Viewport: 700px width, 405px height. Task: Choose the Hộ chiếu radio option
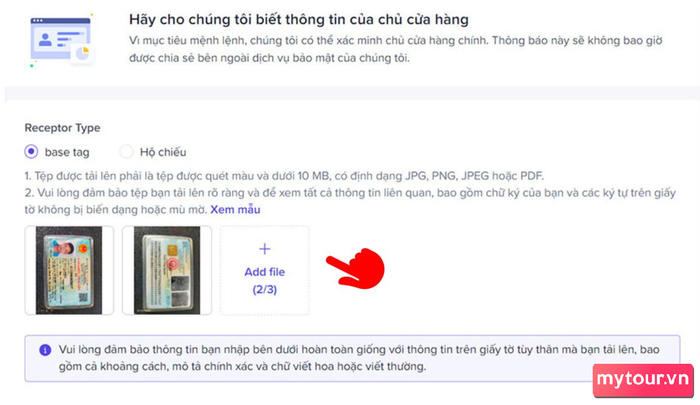click(x=126, y=152)
